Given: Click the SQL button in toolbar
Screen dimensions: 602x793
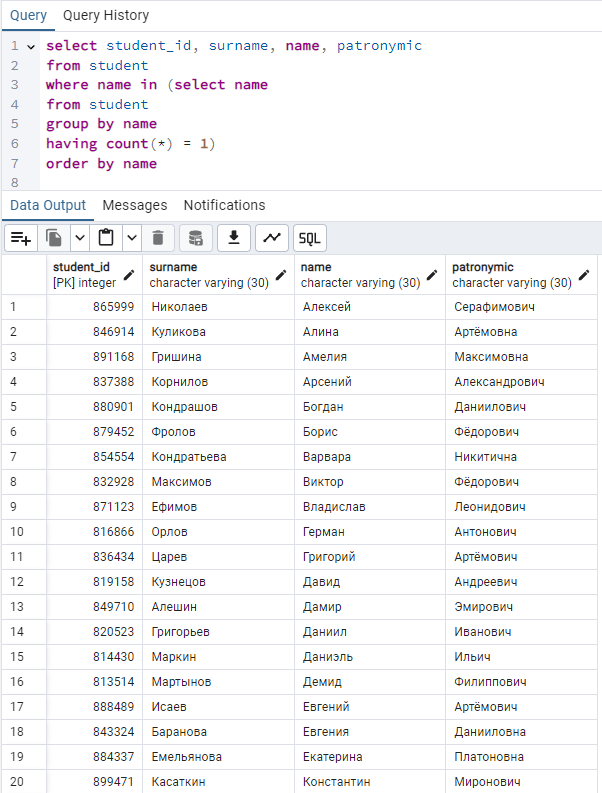Looking at the screenshot, I should 310,238.
